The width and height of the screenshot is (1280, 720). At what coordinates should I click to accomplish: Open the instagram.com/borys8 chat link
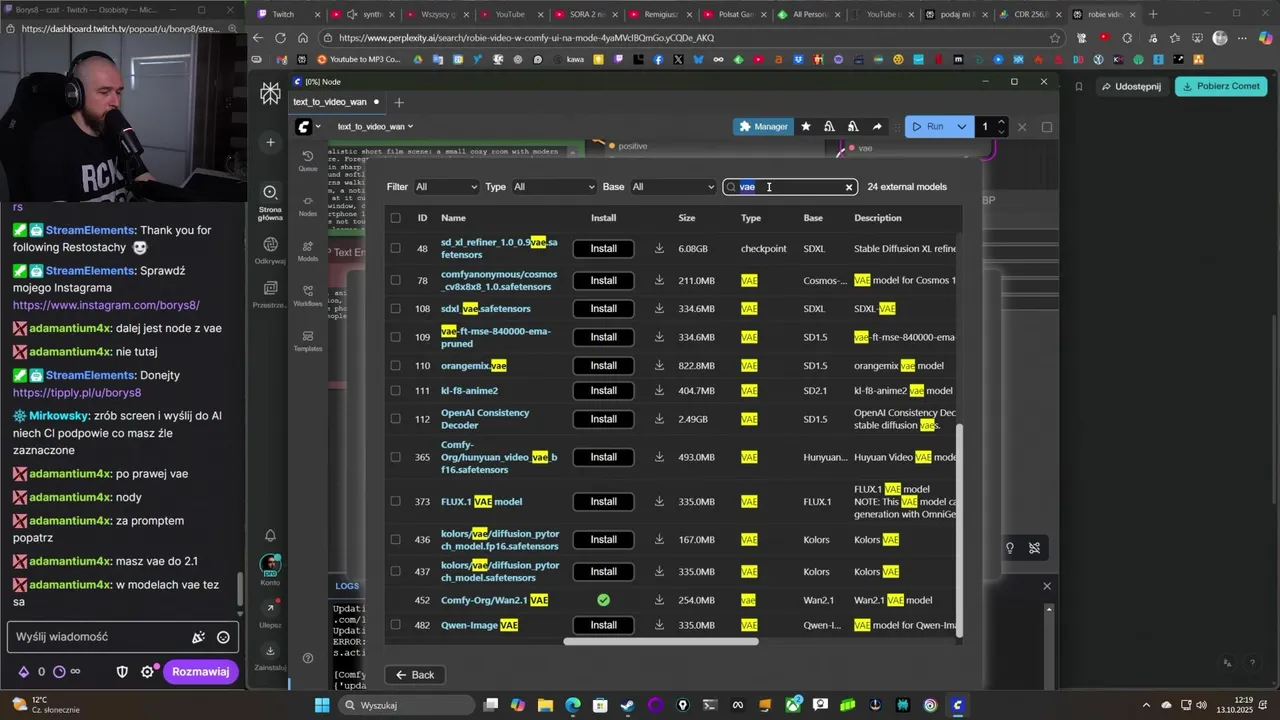pos(106,305)
